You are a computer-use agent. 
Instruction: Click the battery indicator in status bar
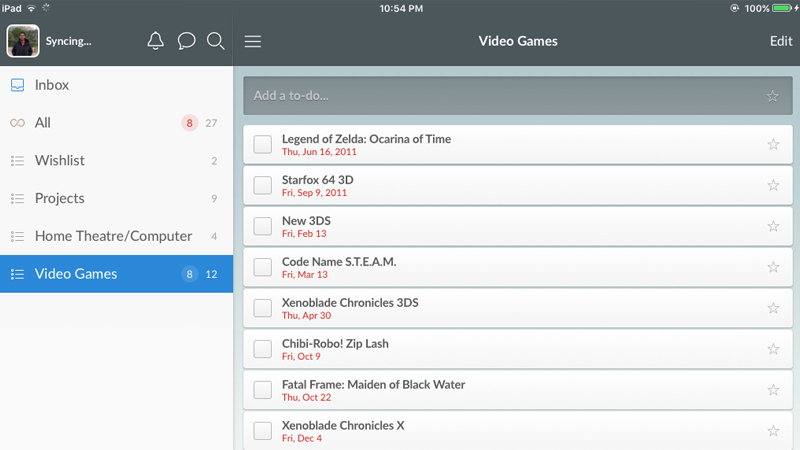point(783,8)
